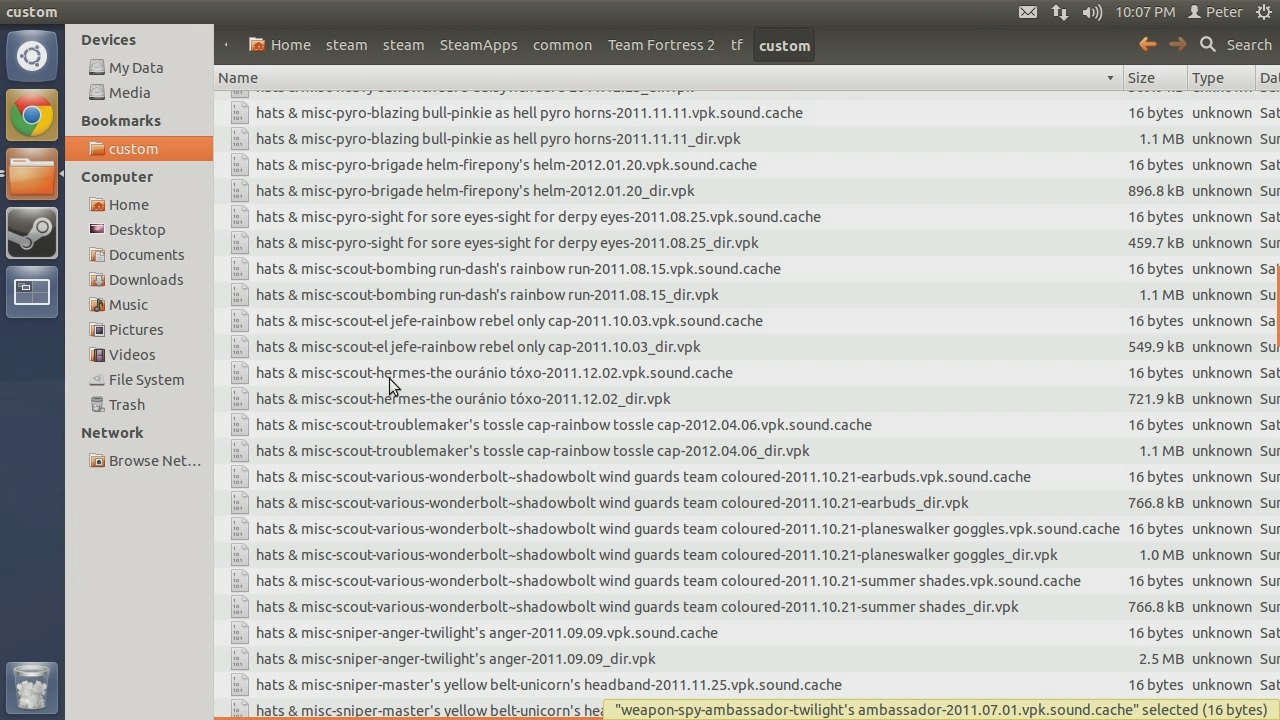The height and width of the screenshot is (720, 1280).
Task: Open the Trash icon in the launcher
Action: pos(32,688)
